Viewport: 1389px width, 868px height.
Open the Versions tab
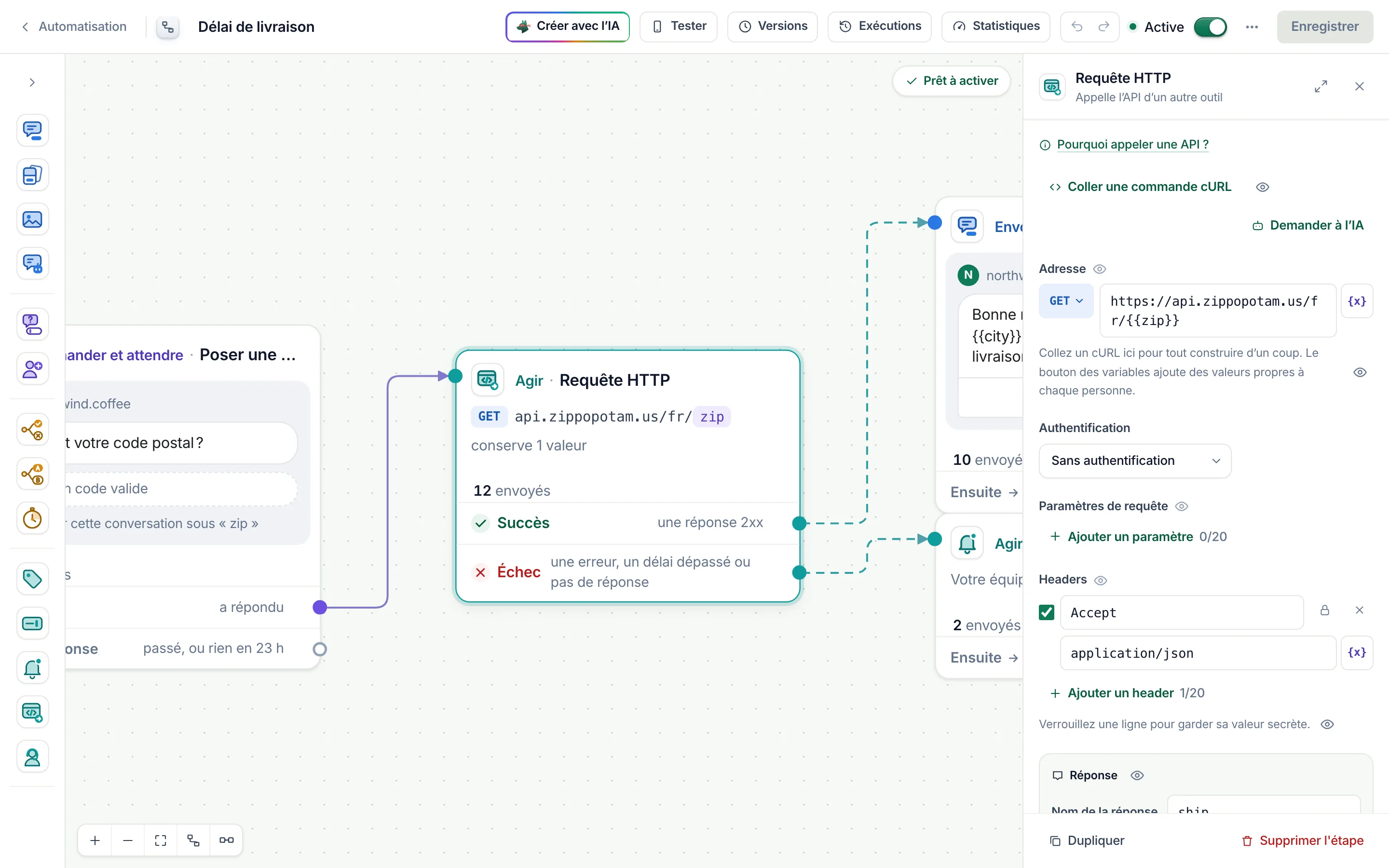pos(773,27)
